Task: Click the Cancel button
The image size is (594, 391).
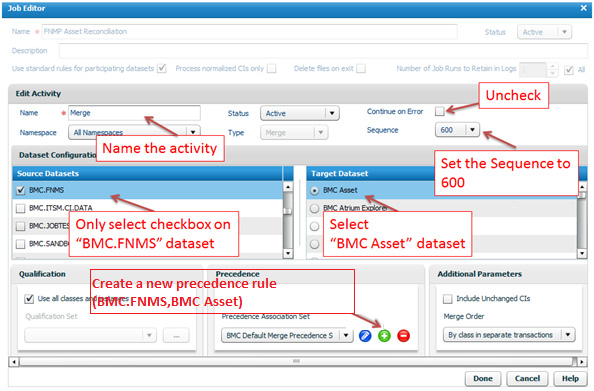Action: pyautogui.click(x=527, y=378)
